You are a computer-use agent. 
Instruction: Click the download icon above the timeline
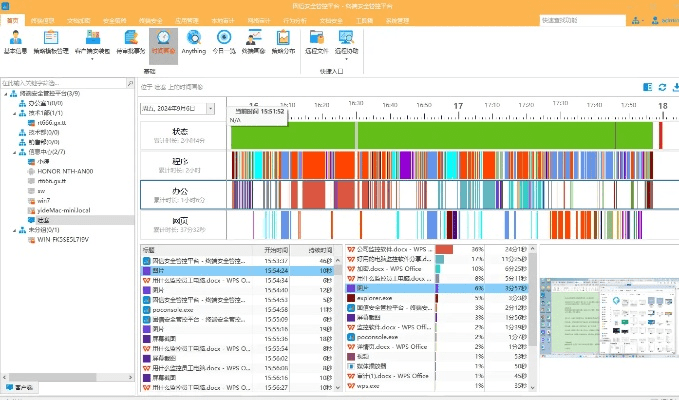click(673, 88)
